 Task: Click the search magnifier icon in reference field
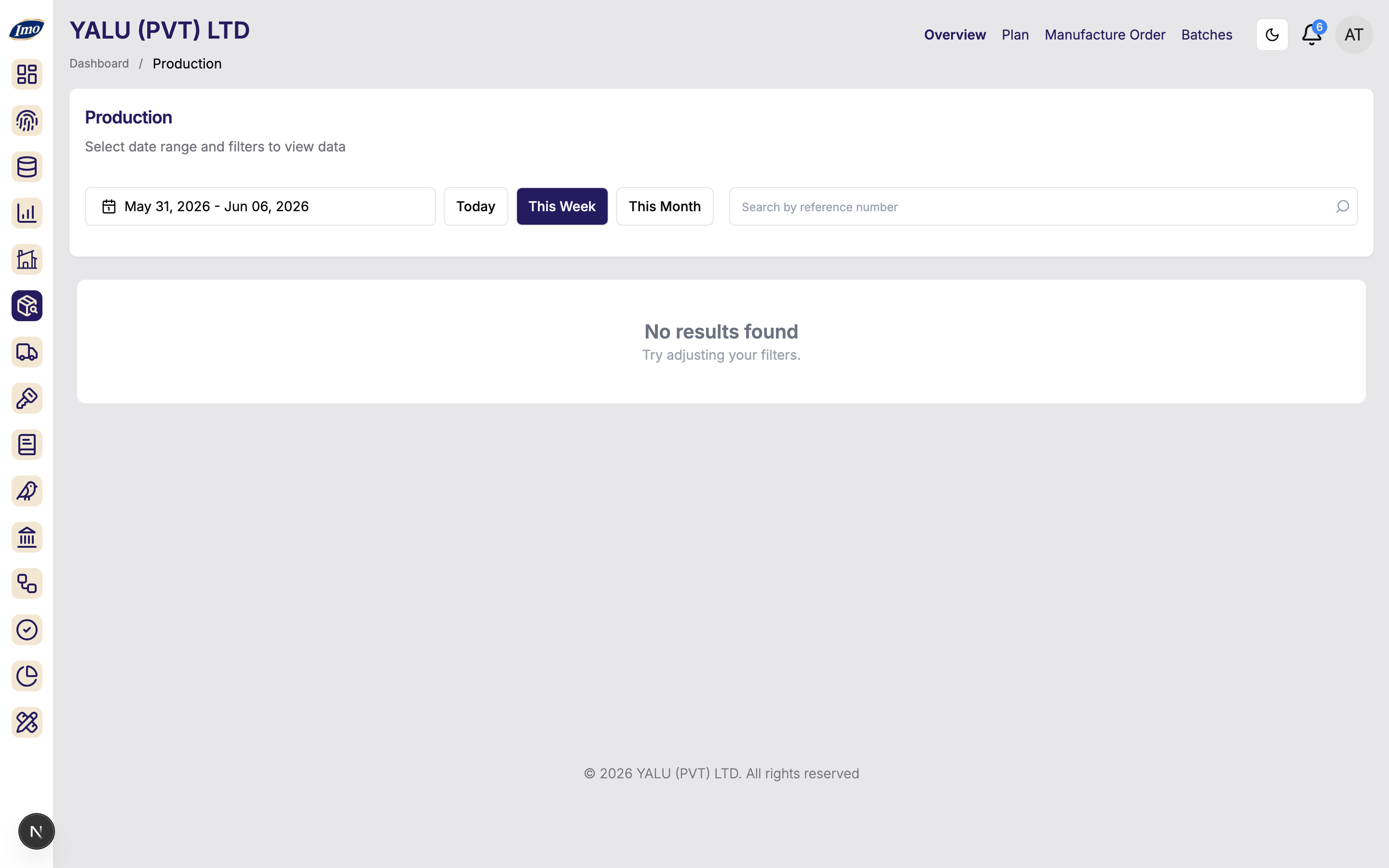tap(1343, 207)
